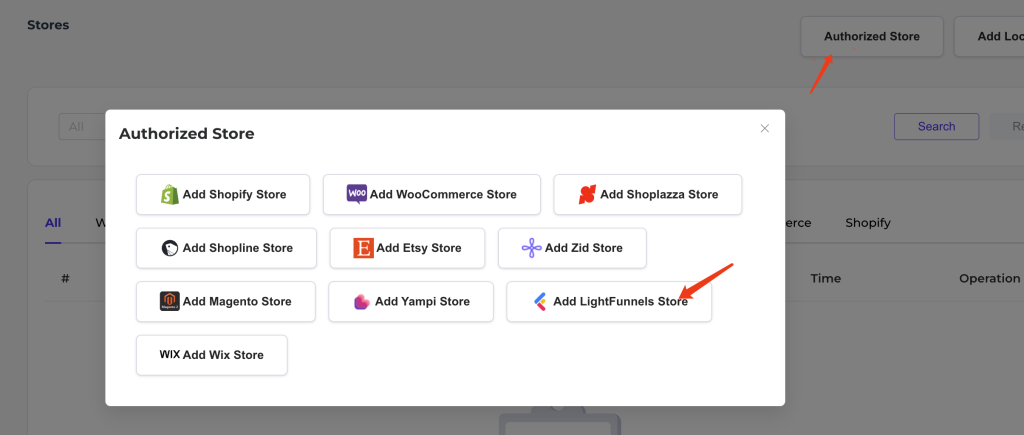
Task: Open the Authorized Store button
Action: tap(871, 37)
